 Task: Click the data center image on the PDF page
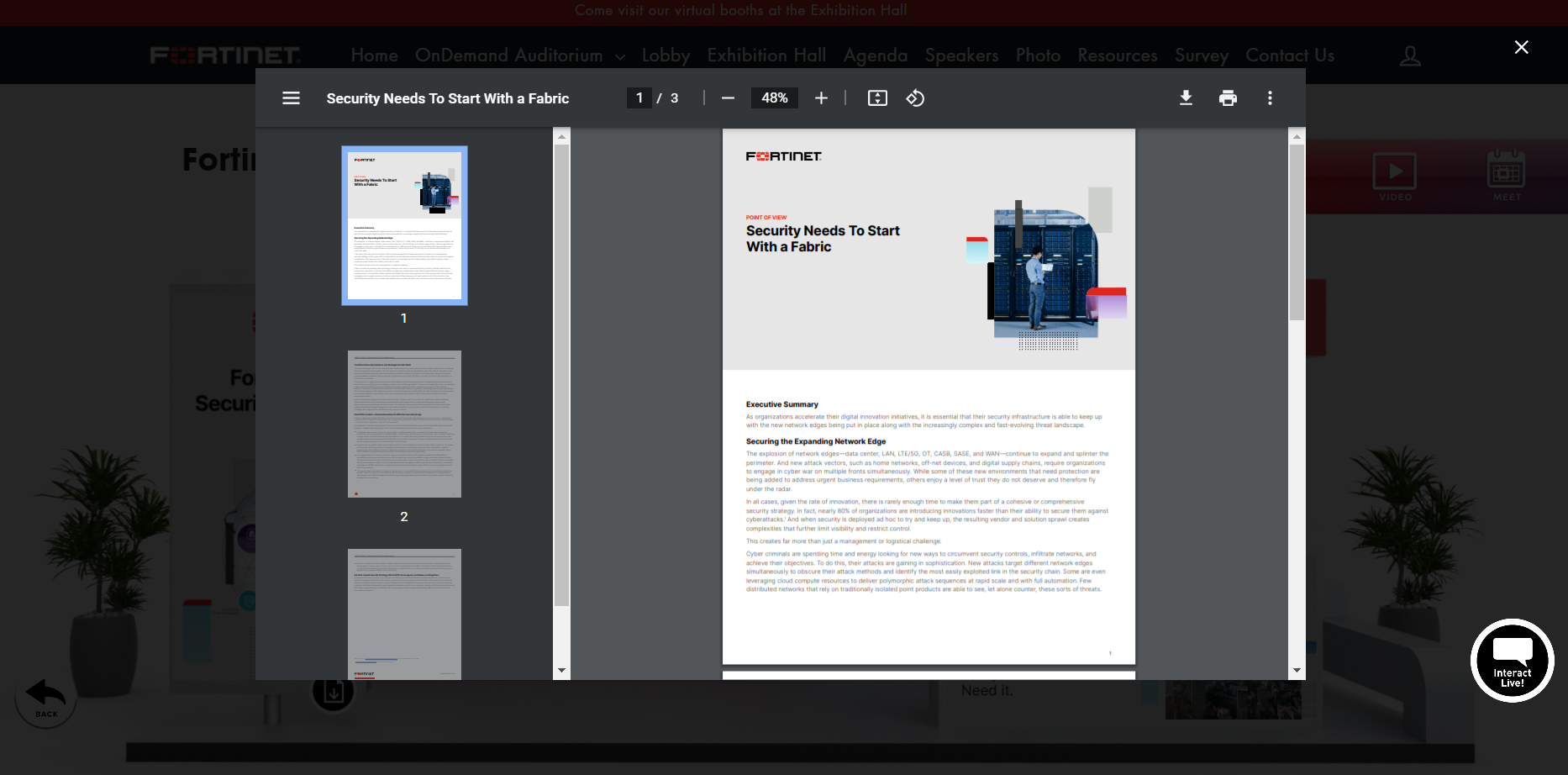(x=1046, y=269)
